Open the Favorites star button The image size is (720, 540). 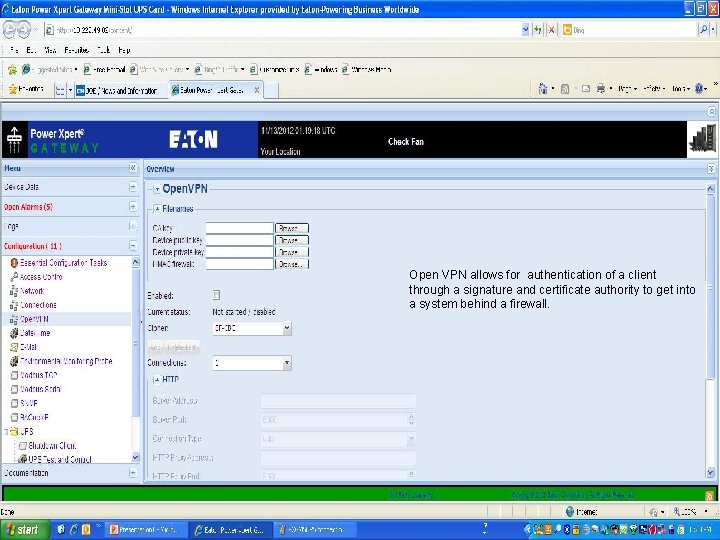26,89
